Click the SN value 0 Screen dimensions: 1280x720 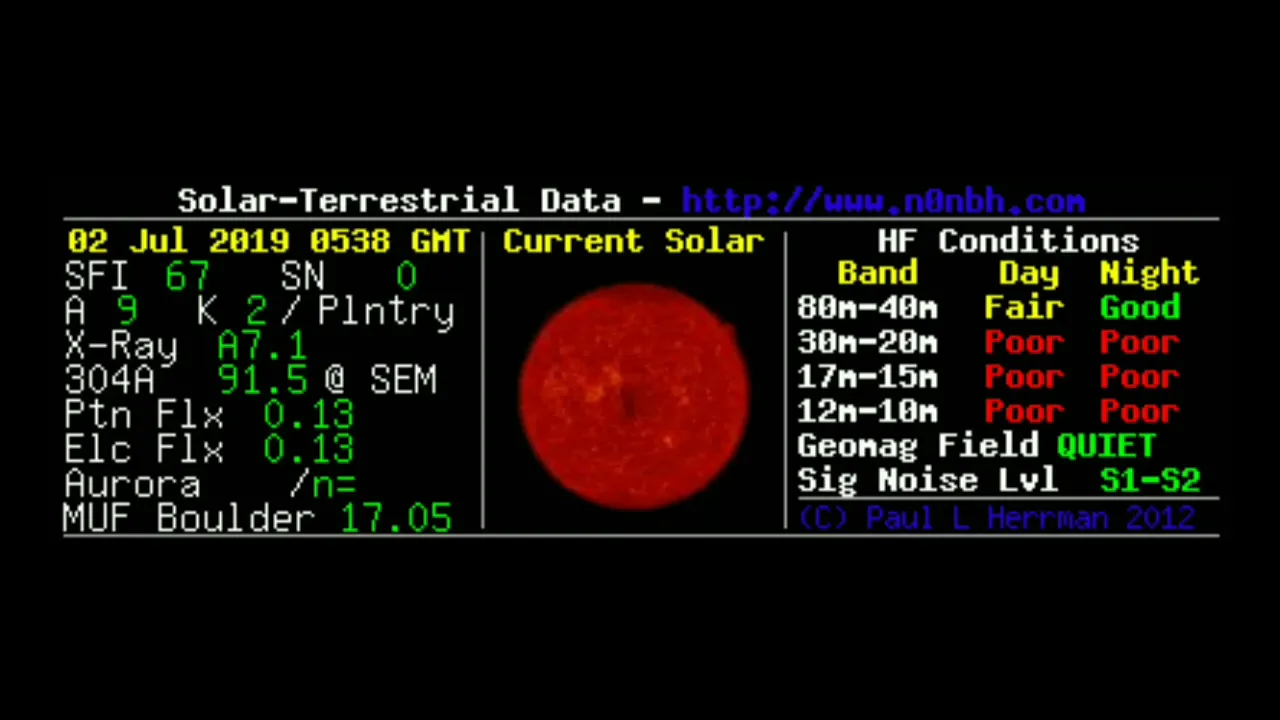tap(405, 277)
